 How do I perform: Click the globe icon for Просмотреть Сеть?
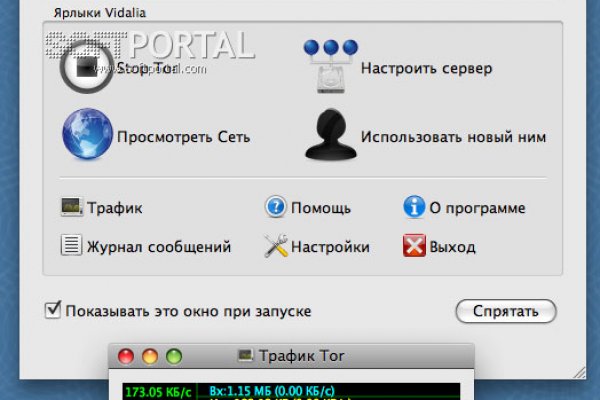pos(86,136)
